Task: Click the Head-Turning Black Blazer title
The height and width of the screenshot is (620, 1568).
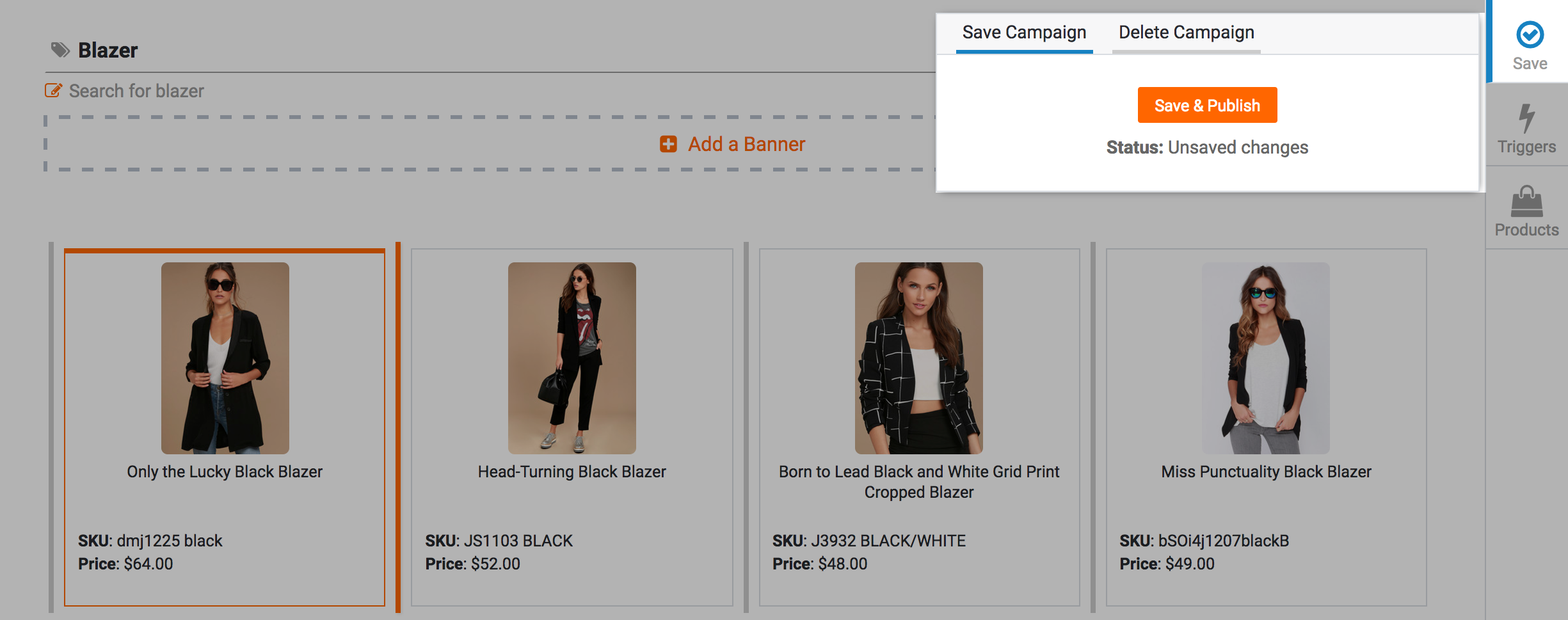Action: [x=572, y=472]
